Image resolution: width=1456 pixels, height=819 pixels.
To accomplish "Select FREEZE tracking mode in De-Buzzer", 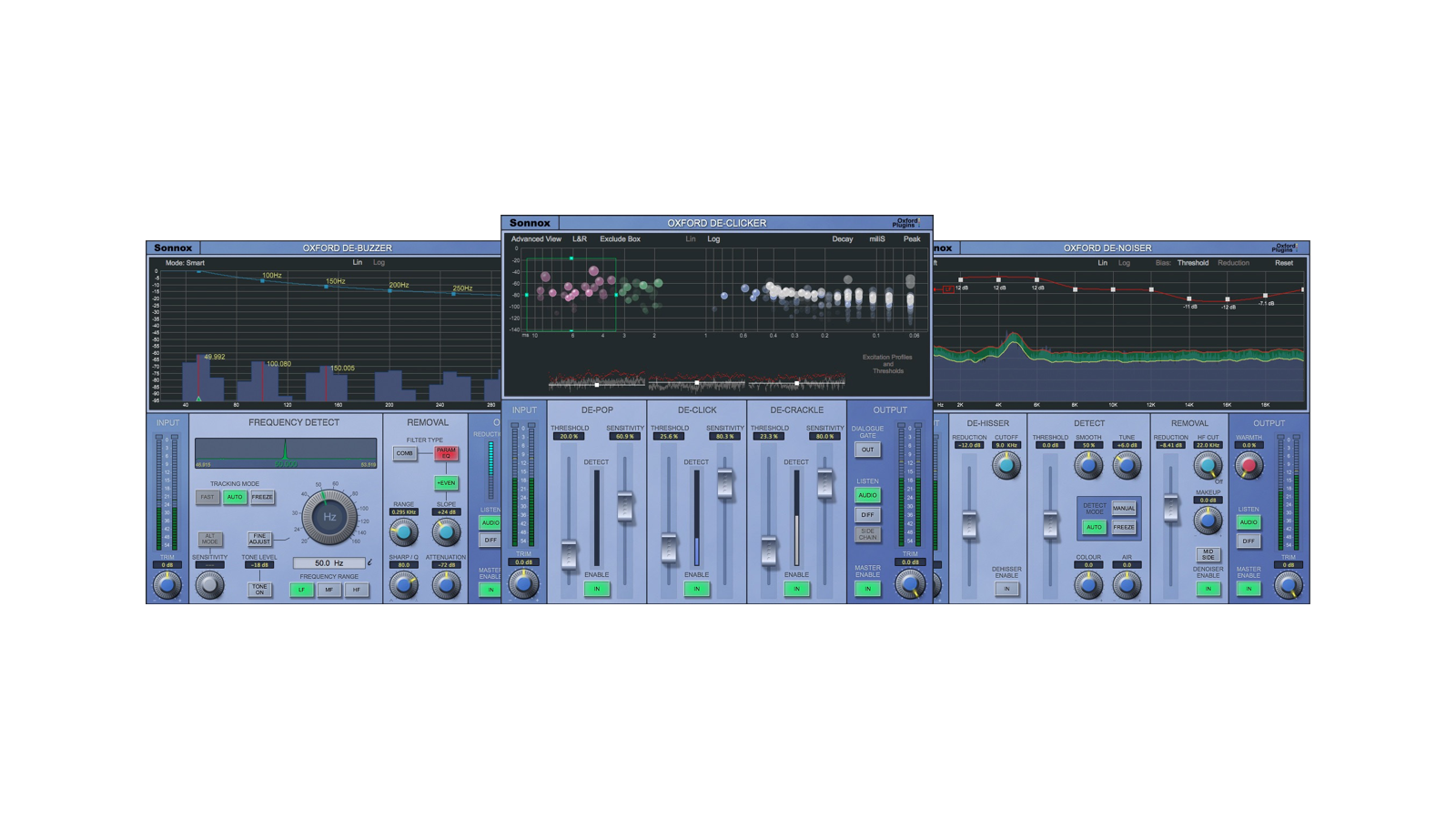I will click(262, 498).
